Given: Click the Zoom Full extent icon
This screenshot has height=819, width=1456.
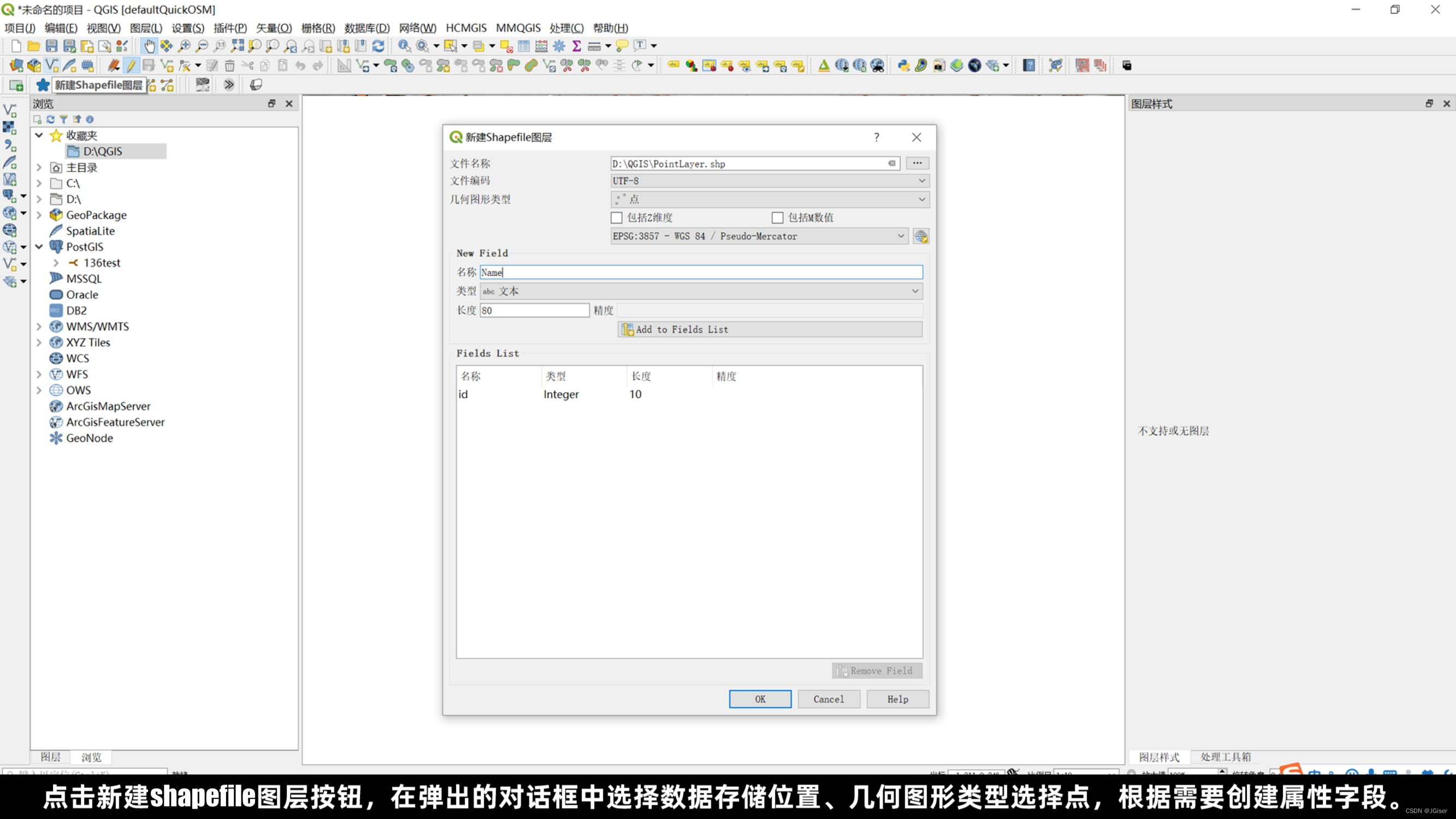Looking at the screenshot, I should 238,46.
